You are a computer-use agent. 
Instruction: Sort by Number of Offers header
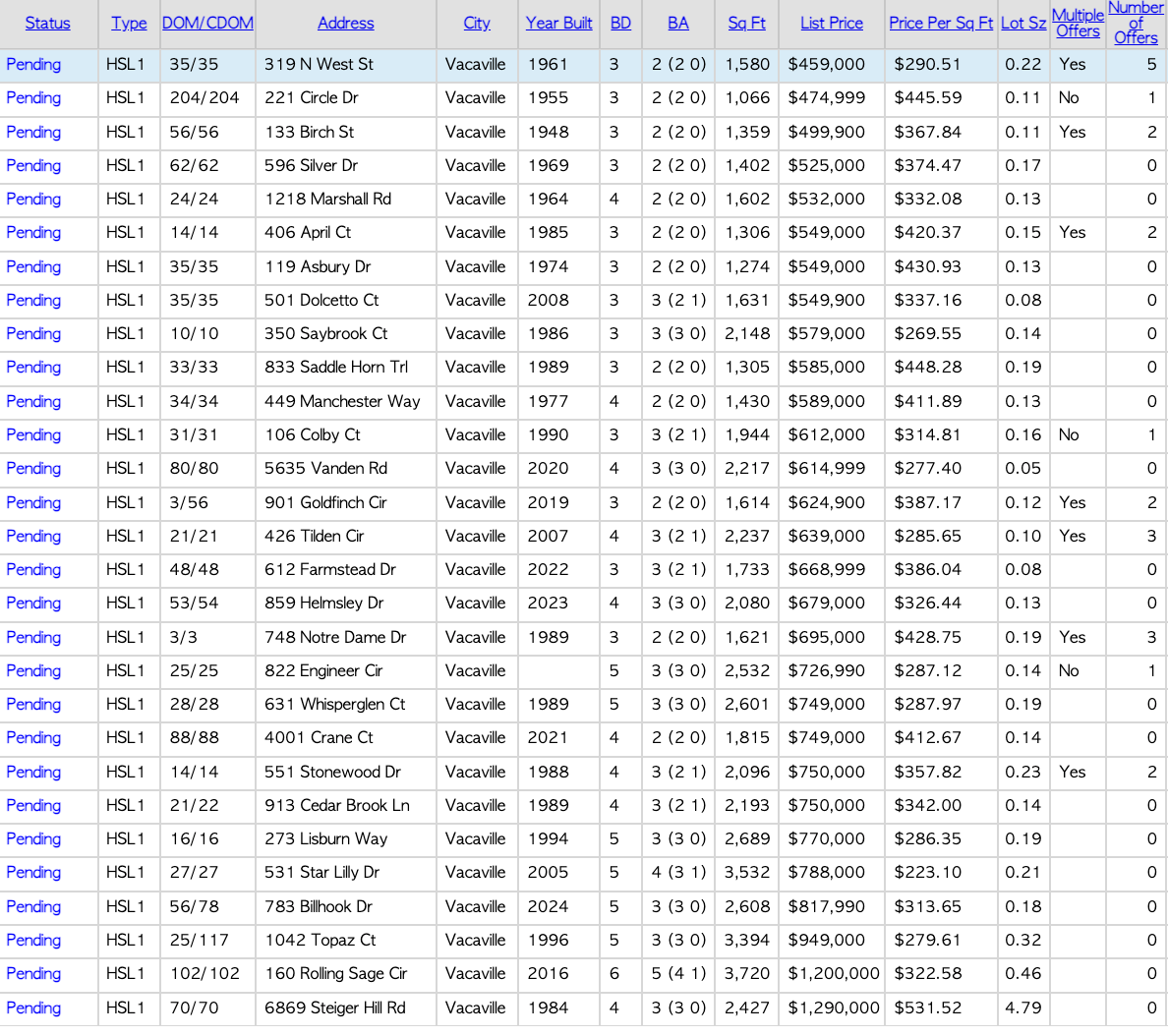click(1136, 23)
